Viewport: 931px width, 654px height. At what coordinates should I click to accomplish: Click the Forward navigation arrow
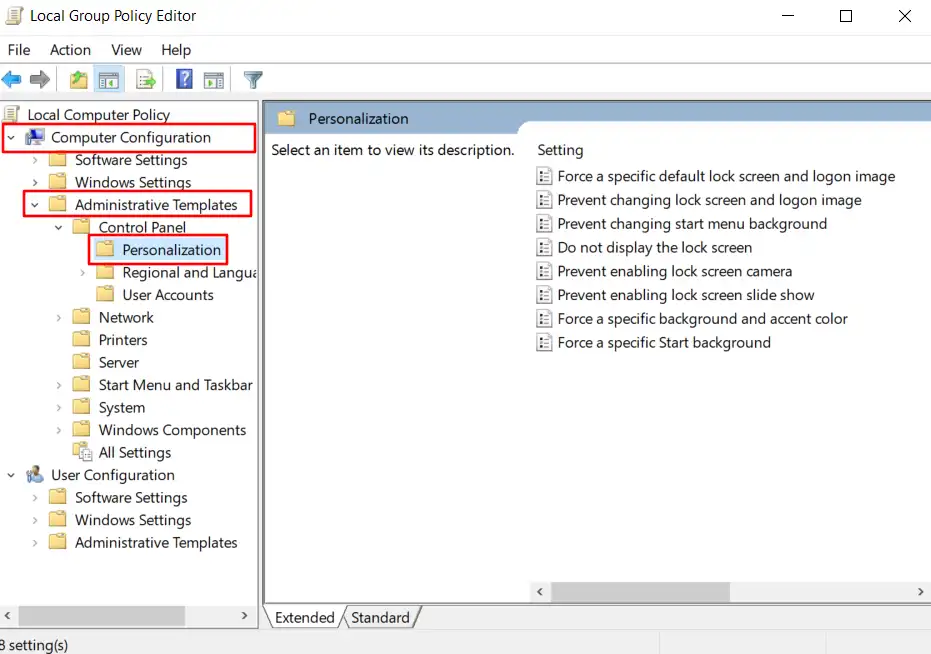click(39, 79)
